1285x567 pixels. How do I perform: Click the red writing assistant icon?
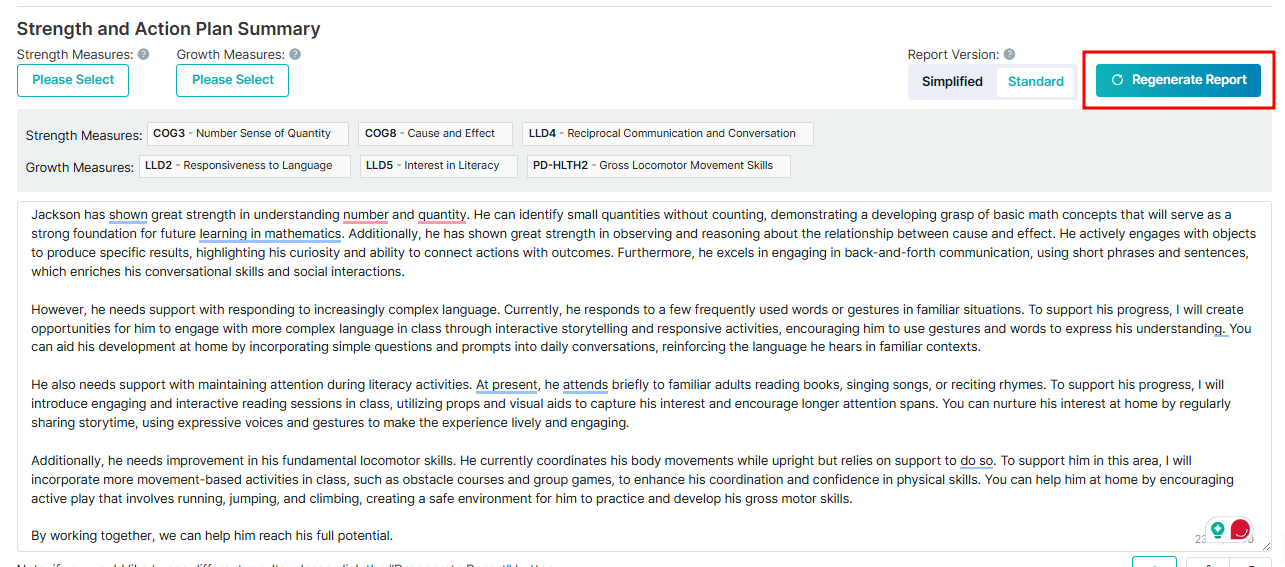pyautogui.click(x=1240, y=530)
